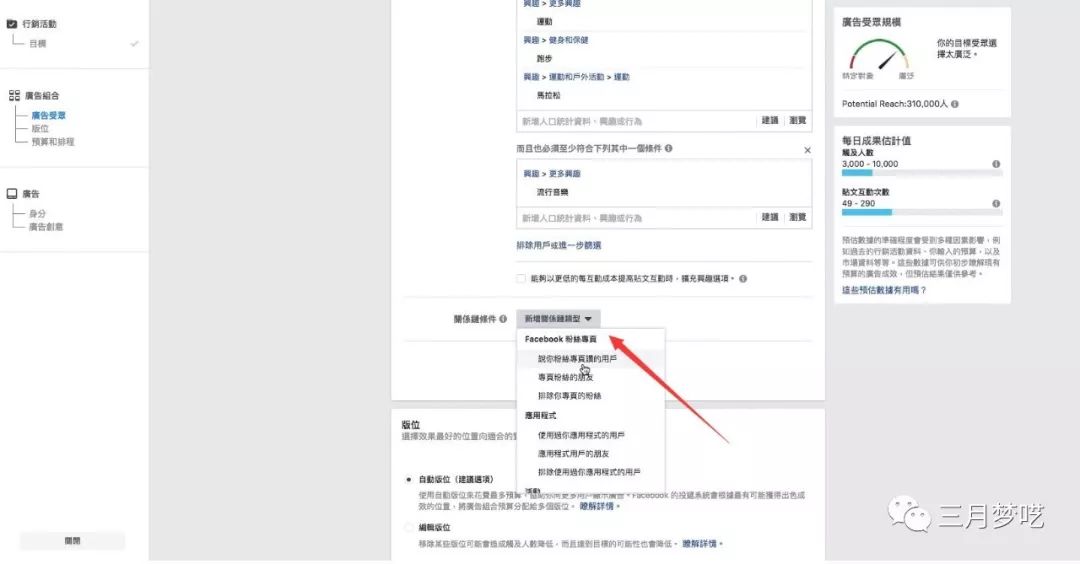Click info icon beside 觸及人數 estimate
Viewport: 1080px width, 564px height.
point(996,164)
